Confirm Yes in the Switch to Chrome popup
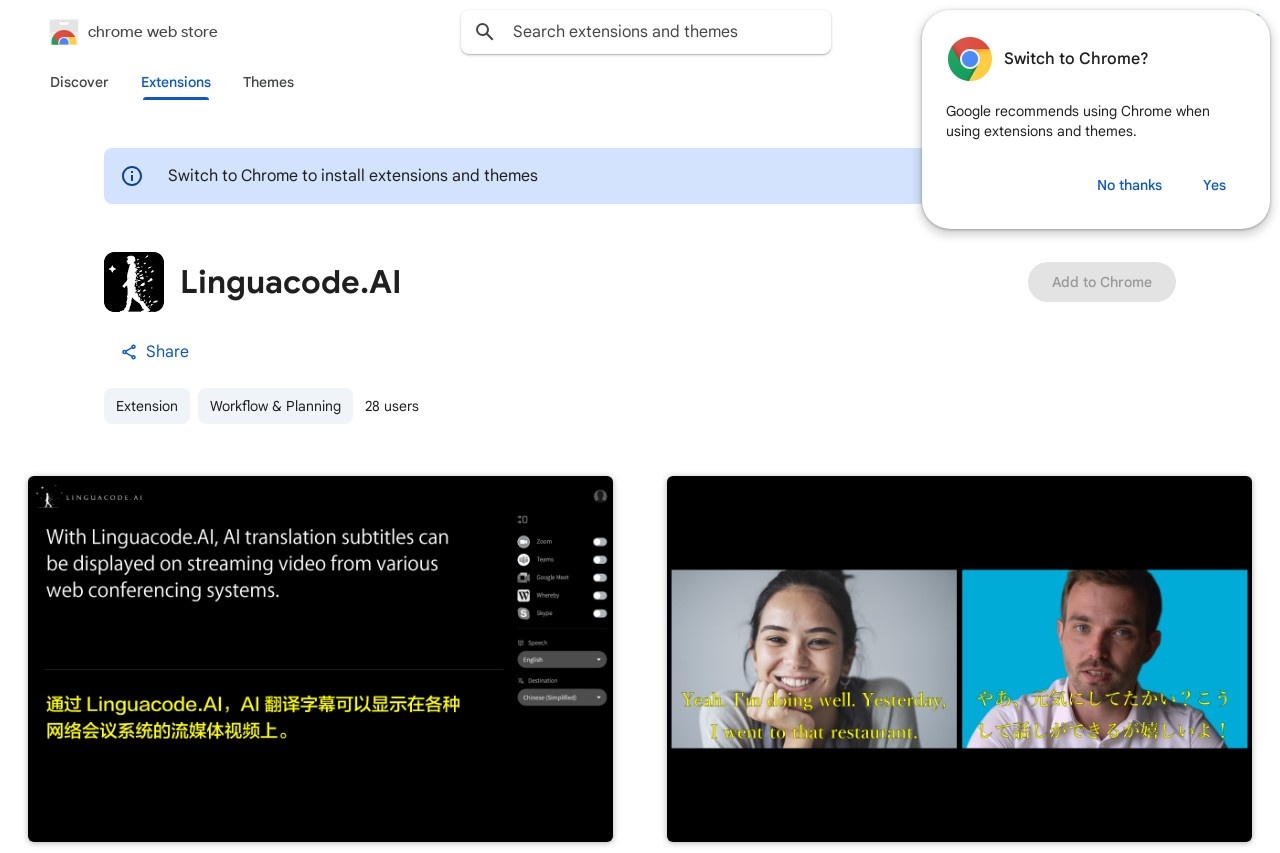1280x853 pixels. tap(1214, 185)
